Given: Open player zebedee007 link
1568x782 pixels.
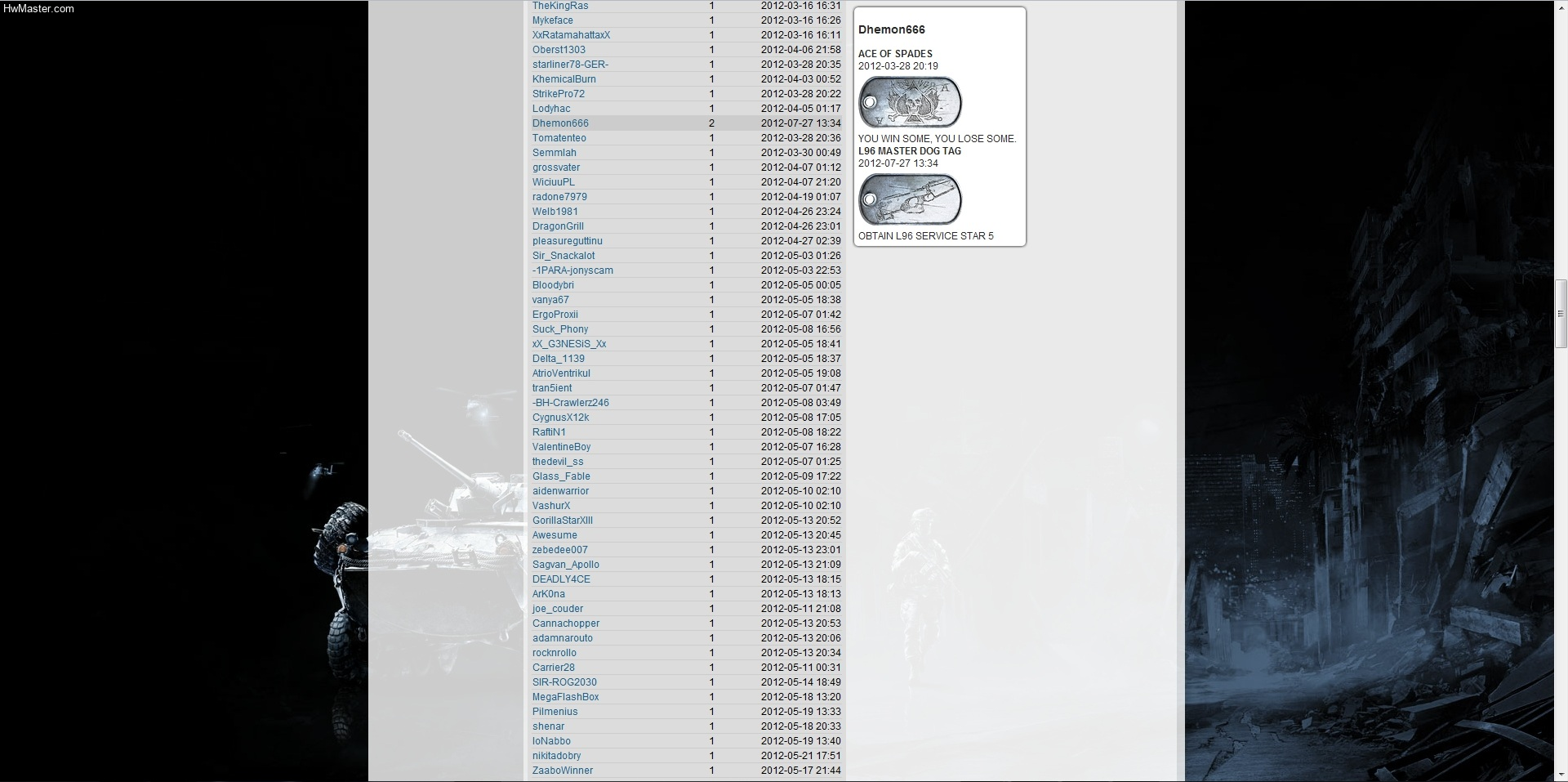Looking at the screenshot, I should tap(560, 550).
